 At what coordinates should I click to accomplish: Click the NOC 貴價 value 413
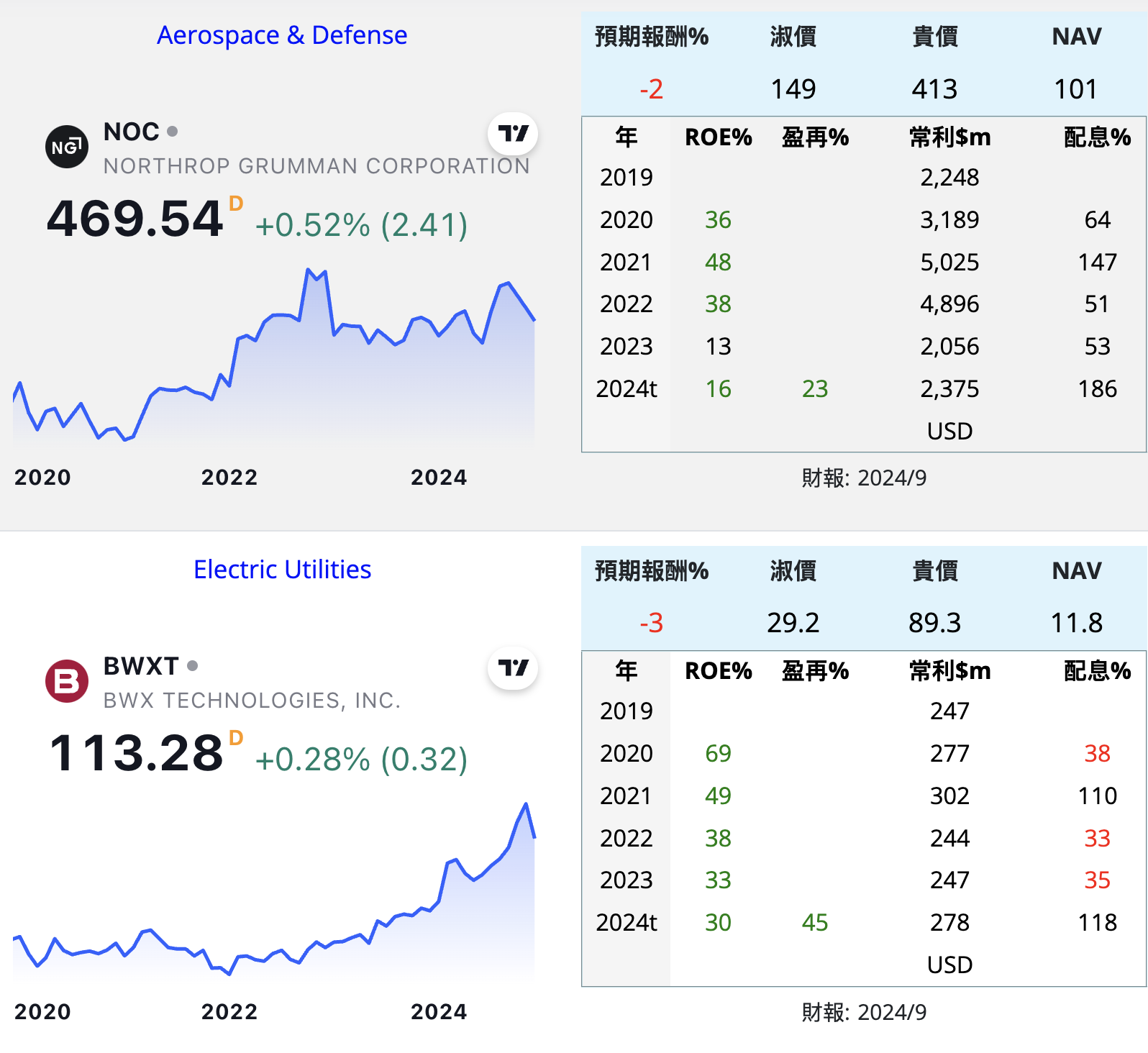pos(935,89)
